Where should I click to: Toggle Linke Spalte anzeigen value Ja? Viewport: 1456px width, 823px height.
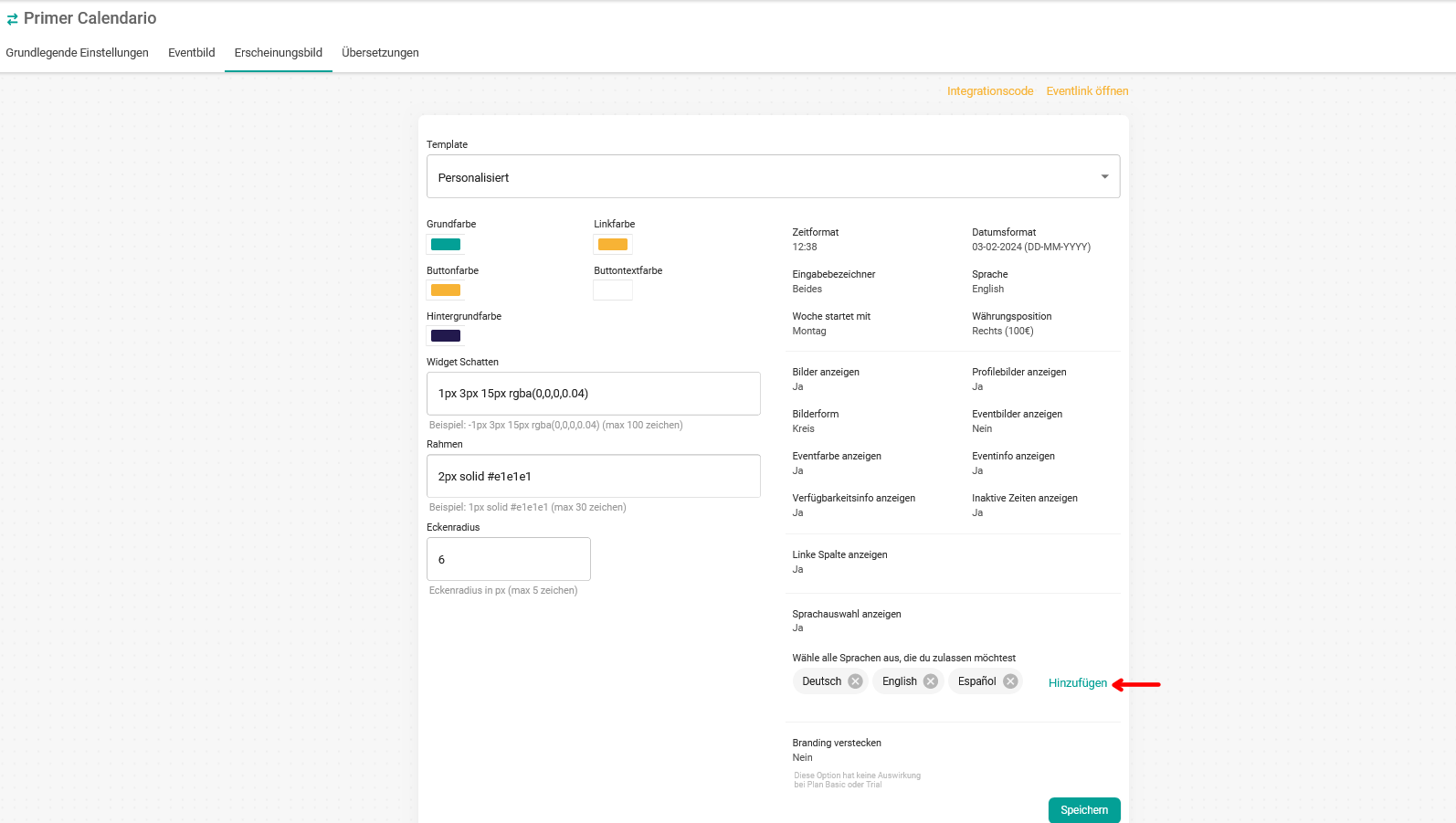pyautogui.click(x=798, y=570)
